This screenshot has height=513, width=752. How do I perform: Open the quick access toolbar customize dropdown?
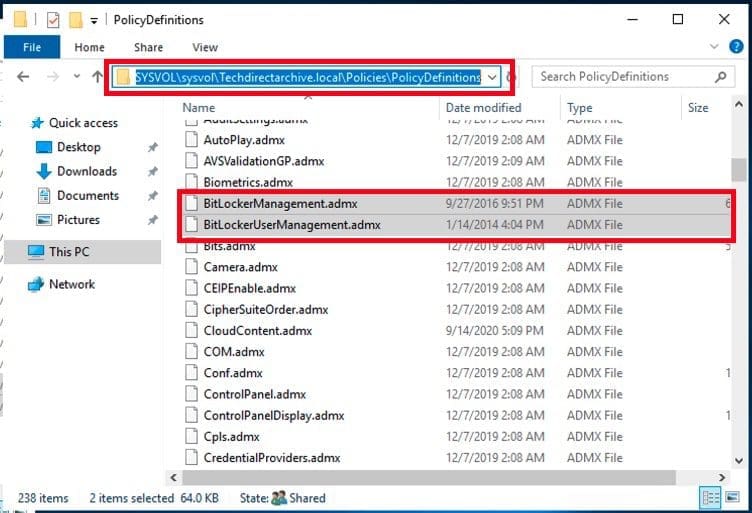[94, 20]
